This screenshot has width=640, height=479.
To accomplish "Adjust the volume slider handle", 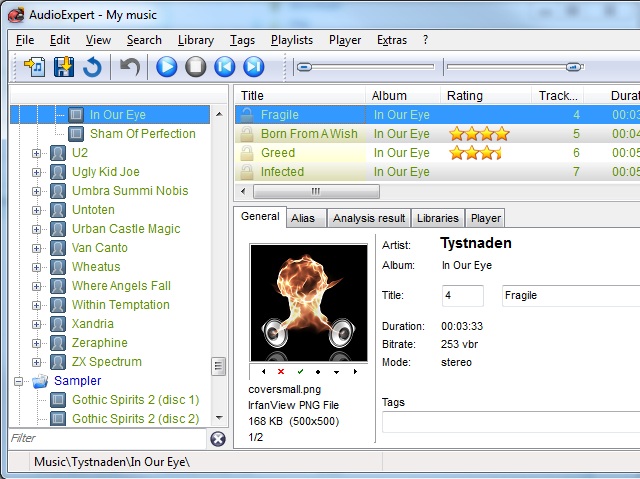I will click(573, 67).
